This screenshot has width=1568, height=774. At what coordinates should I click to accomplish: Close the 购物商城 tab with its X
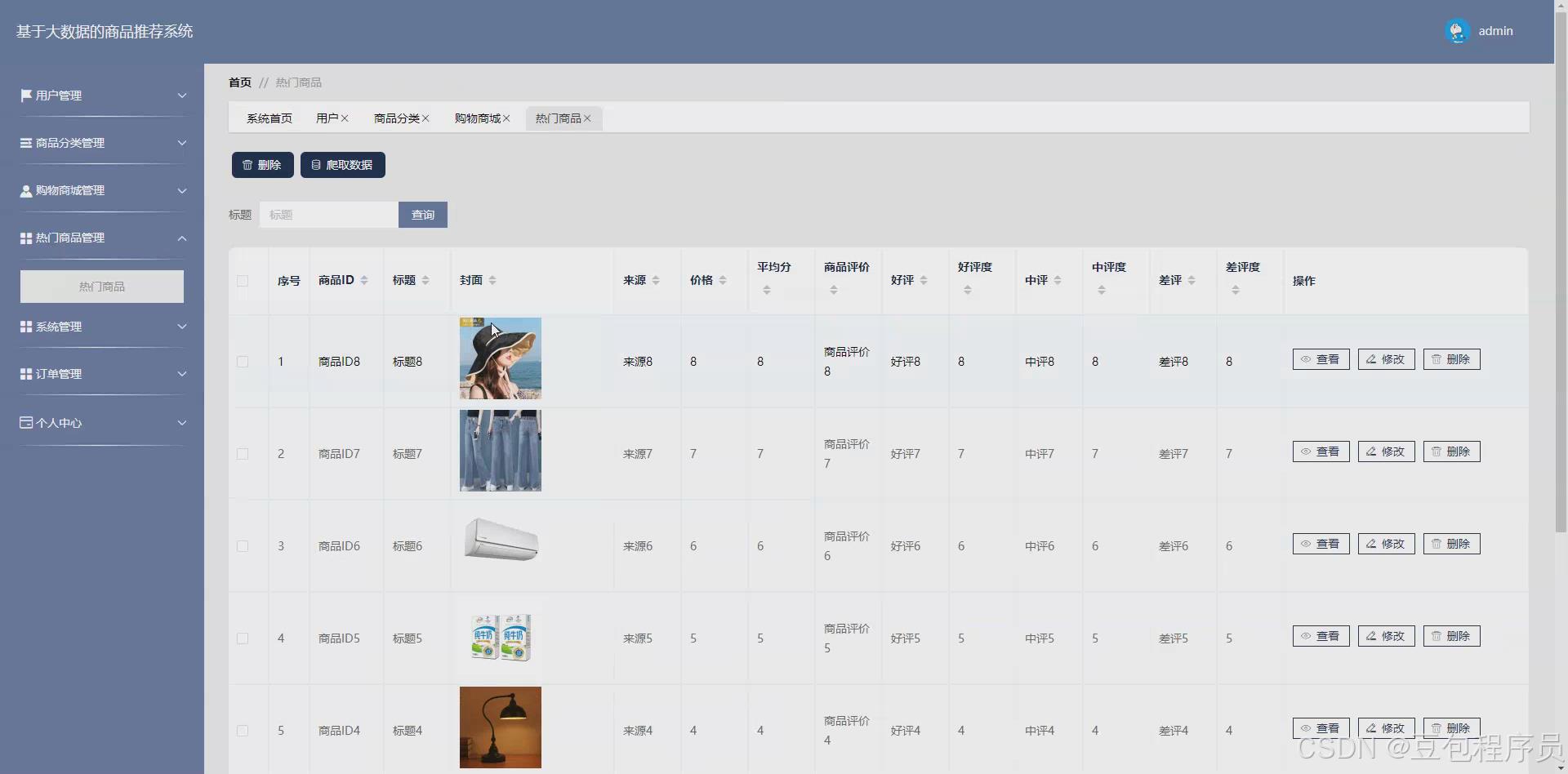tap(506, 118)
